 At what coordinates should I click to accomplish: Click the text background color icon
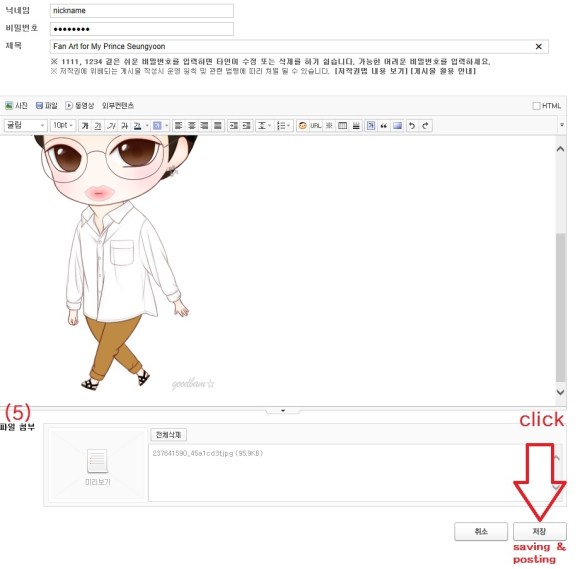click(157, 126)
